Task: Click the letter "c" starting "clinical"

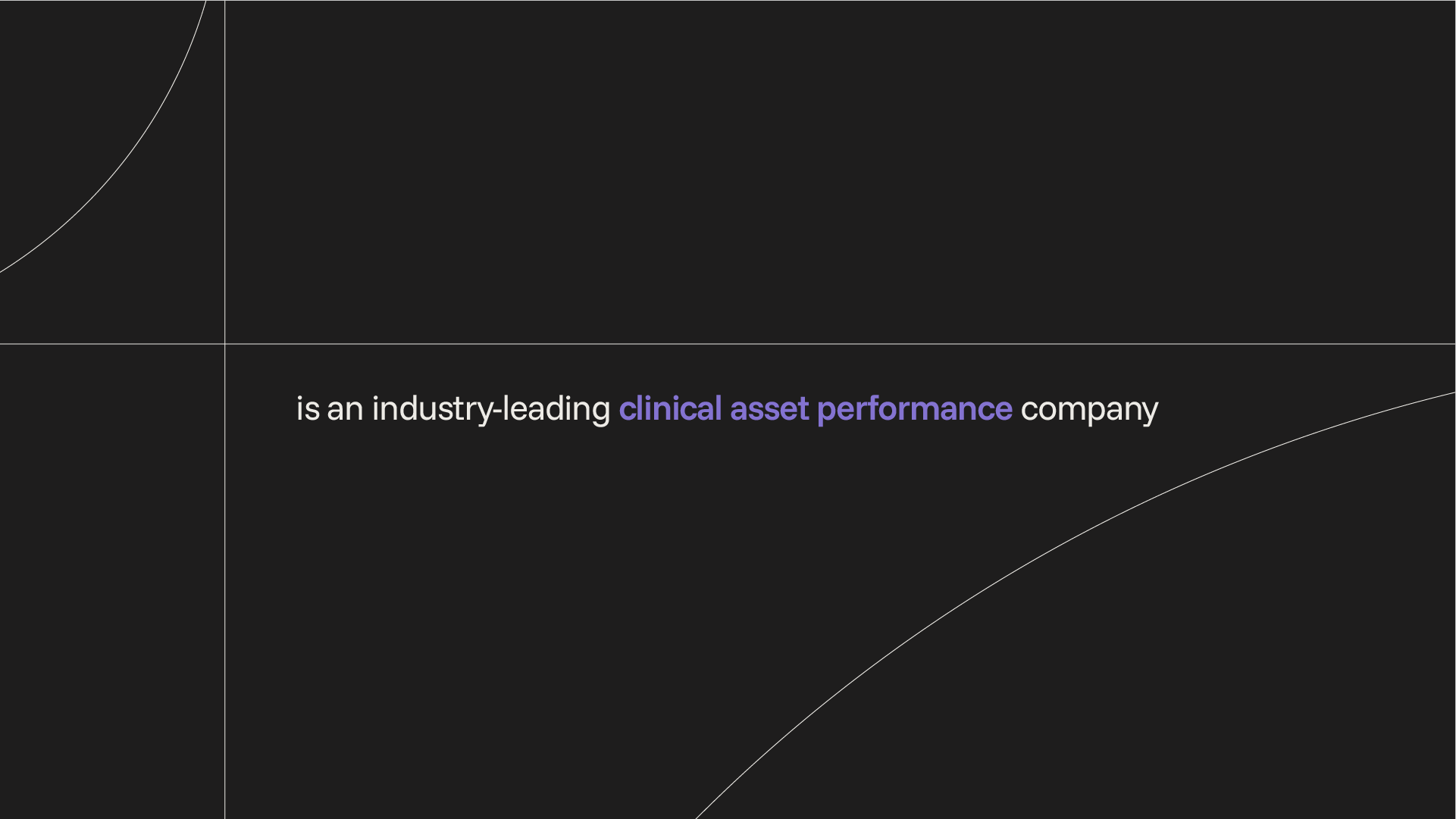Action: [628, 411]
